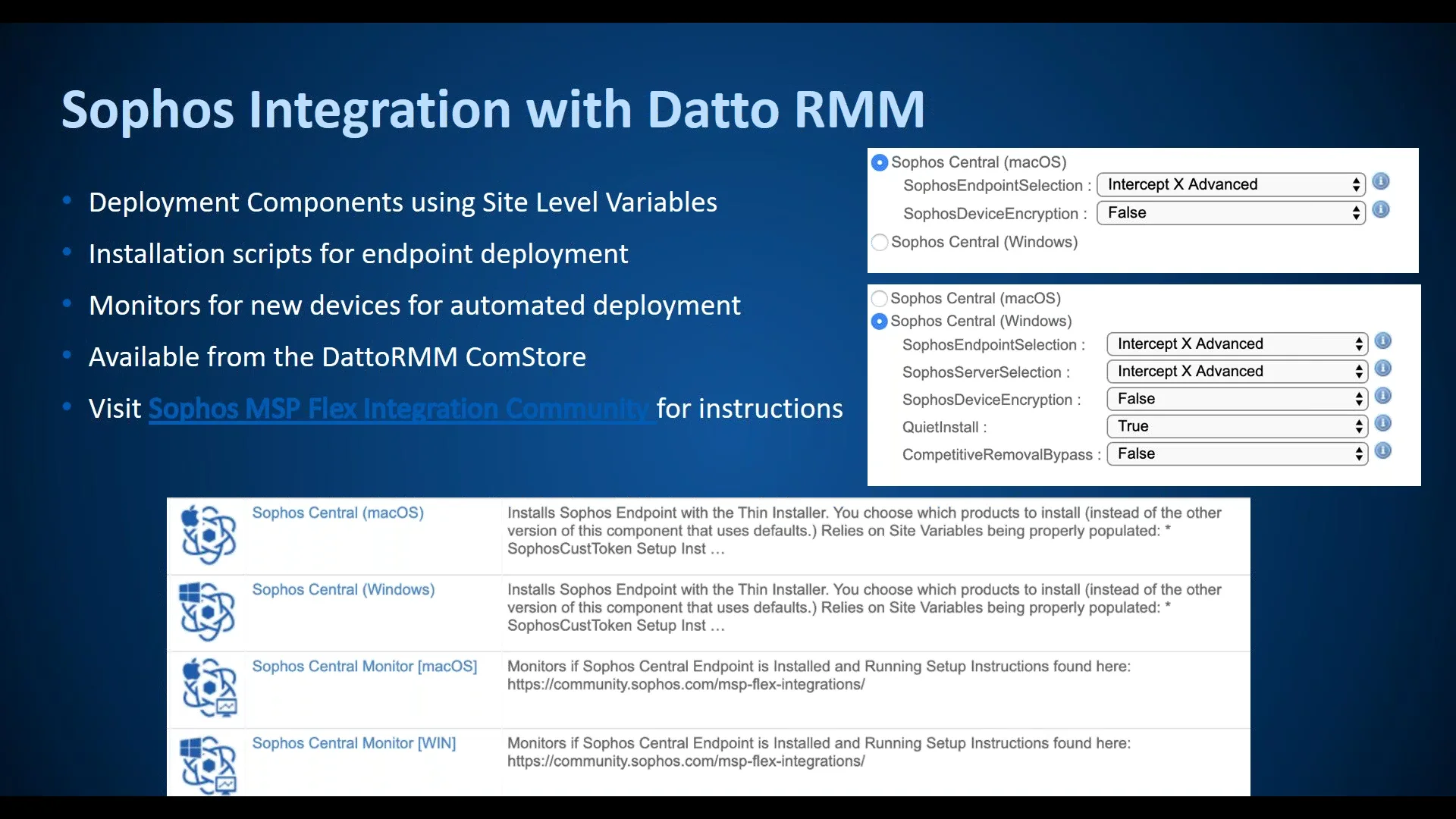Image resolution: width=1456 pixels, height=819 pixels.
Task: Select Sophos Central (Windows) radio in lower panel
Action: tap(880, 322)
